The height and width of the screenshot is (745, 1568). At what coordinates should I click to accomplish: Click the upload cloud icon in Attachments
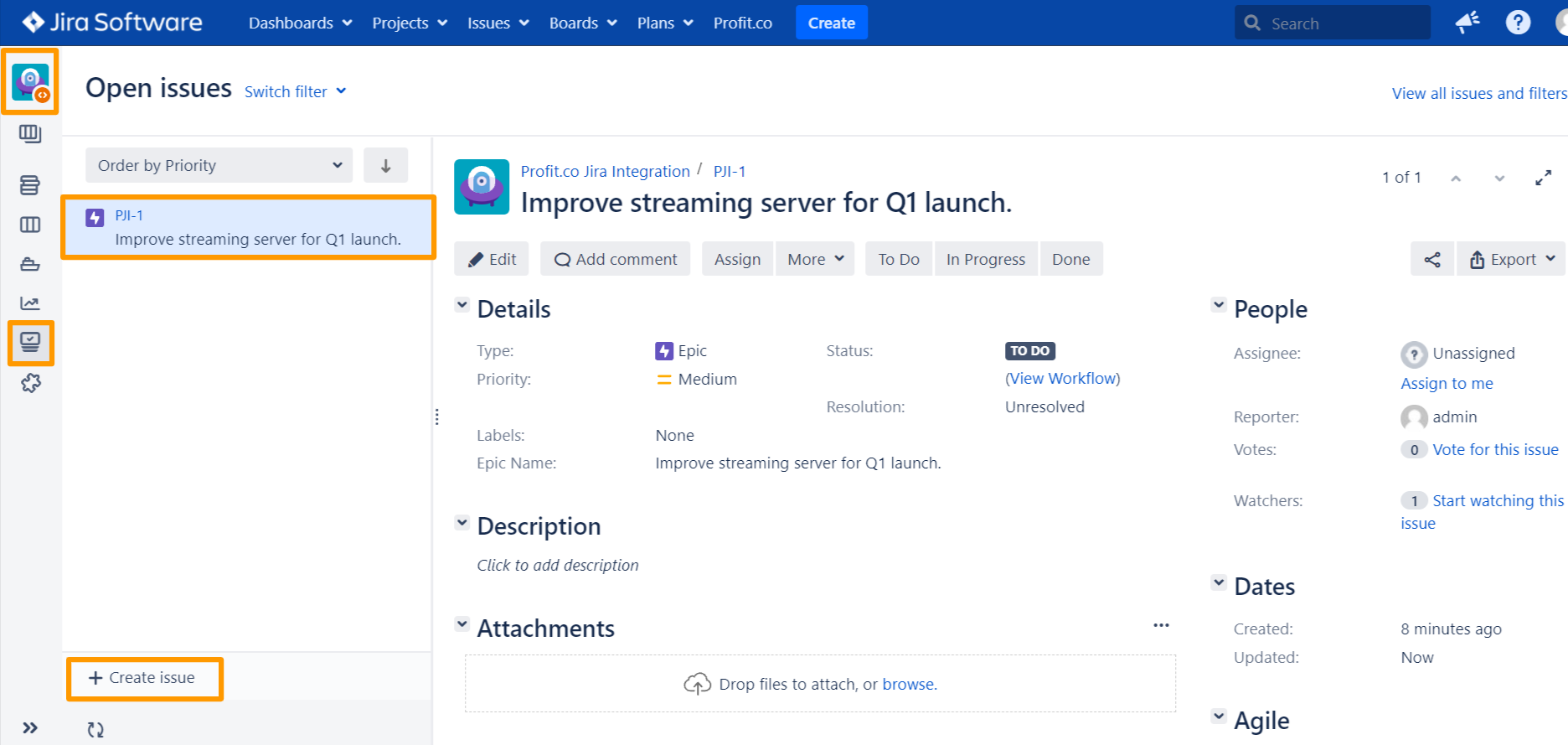click(697, 685)
